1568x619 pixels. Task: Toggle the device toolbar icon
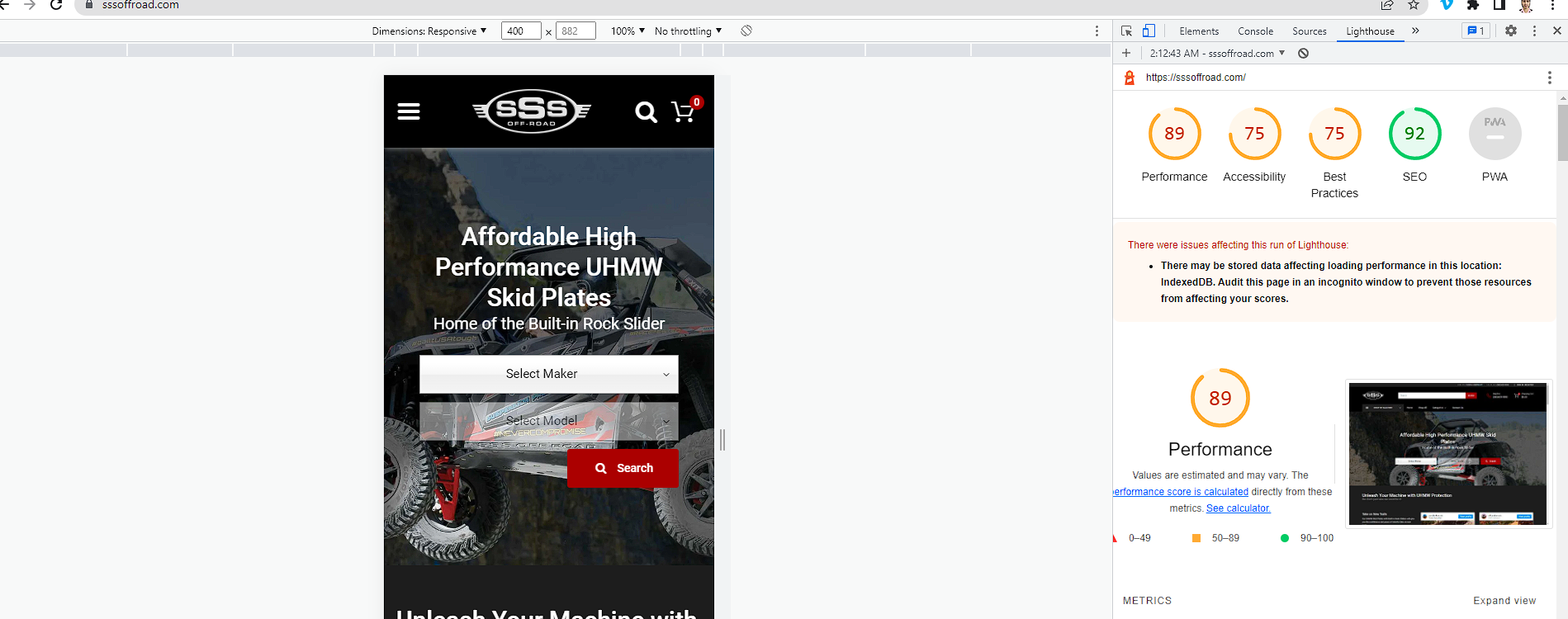(1149, 31)
